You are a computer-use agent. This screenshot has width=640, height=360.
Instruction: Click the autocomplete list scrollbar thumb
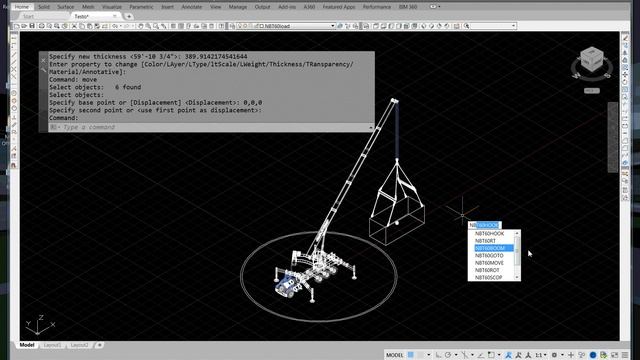[x=517, y=250]
